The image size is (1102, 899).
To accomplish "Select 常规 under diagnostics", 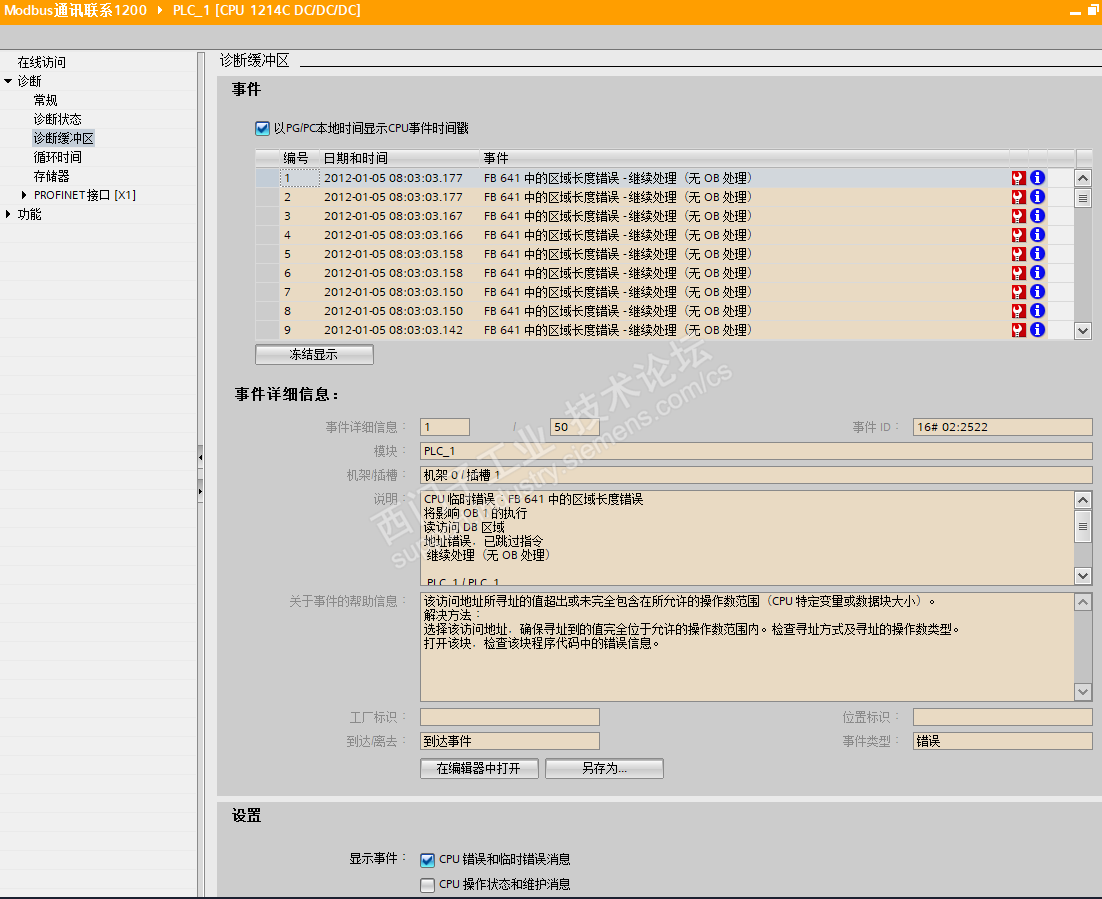I will coord(46,101).
